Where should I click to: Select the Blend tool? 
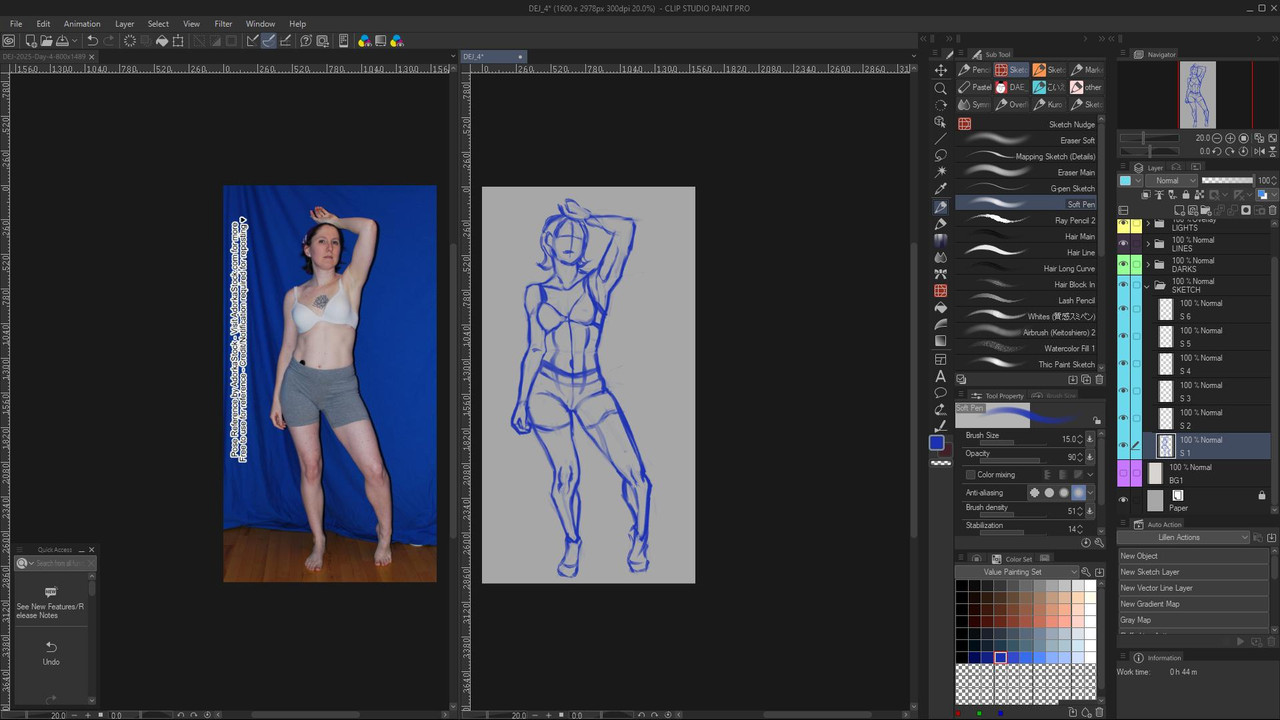[940, 257]
